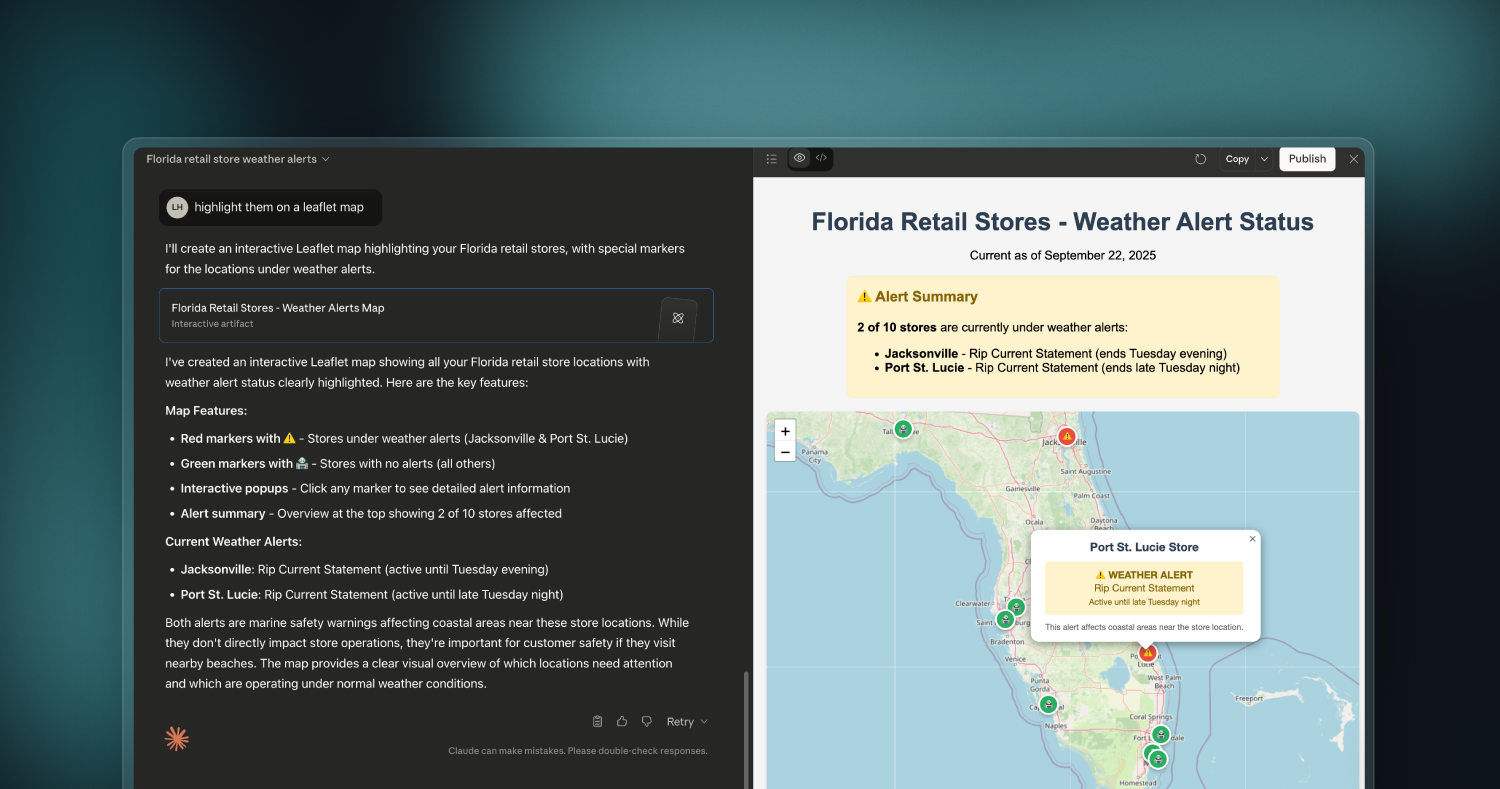Click the green store marker below Coral Springs
The image size is (1500, 789).
(x=1160, y=735)
